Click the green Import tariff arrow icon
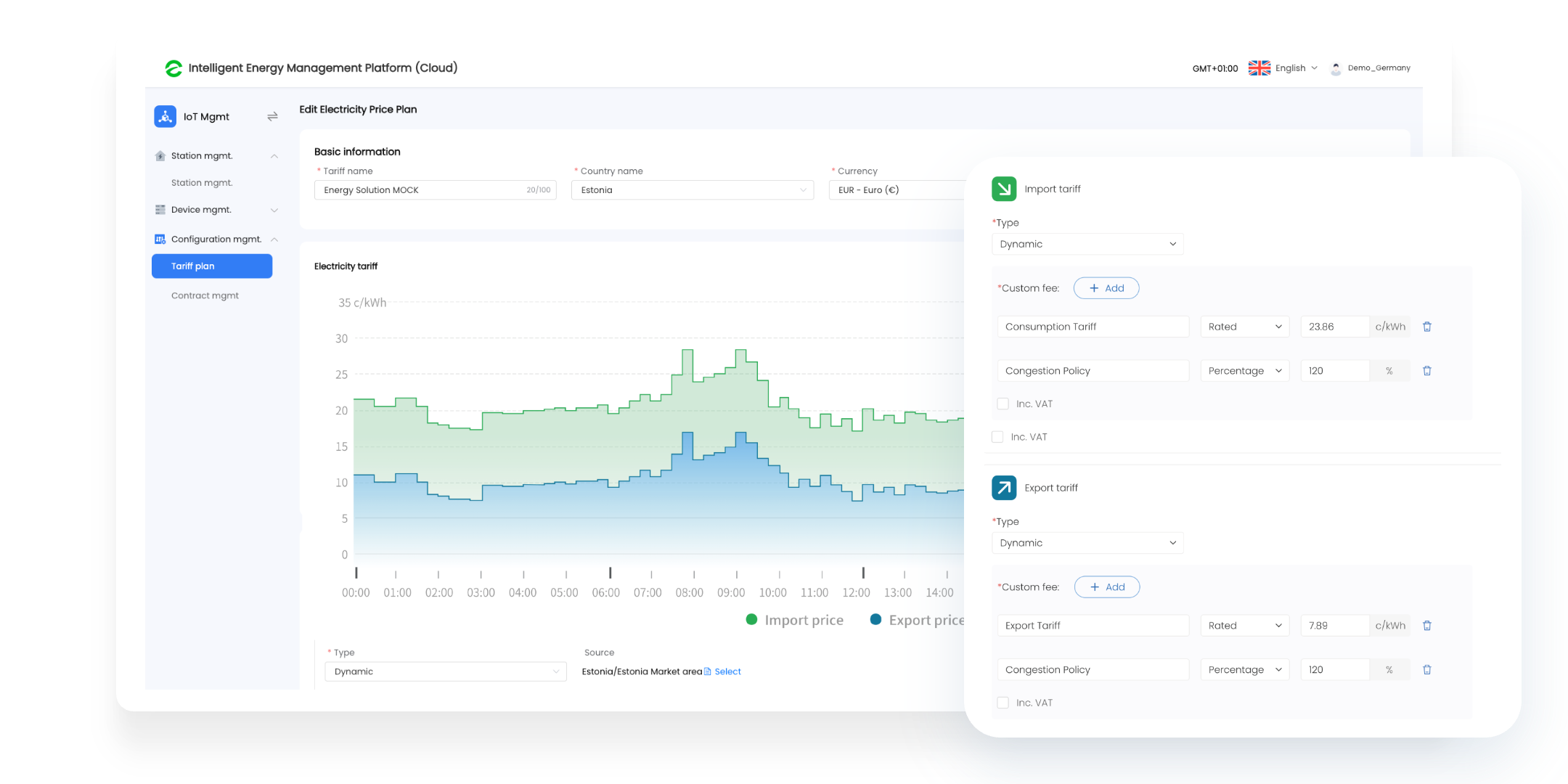Image resolution: width=1568 pixels, height=784 pixels. tap(1004, 189)
